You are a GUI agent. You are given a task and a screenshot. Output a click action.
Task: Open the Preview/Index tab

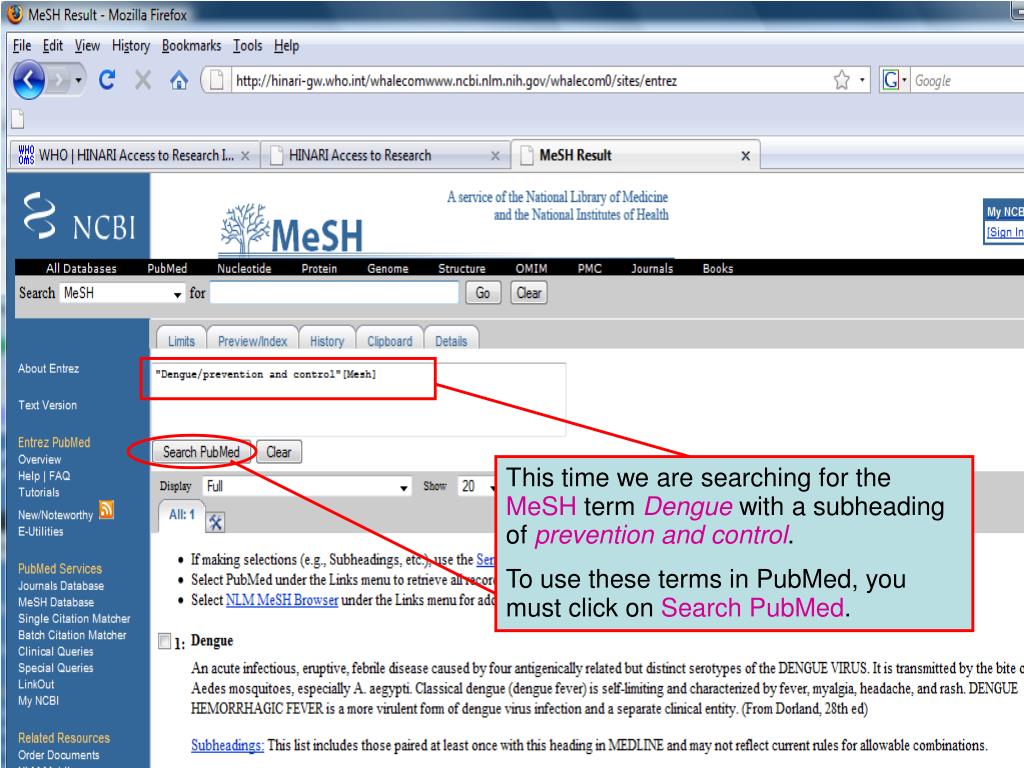(x=252, y=340)
